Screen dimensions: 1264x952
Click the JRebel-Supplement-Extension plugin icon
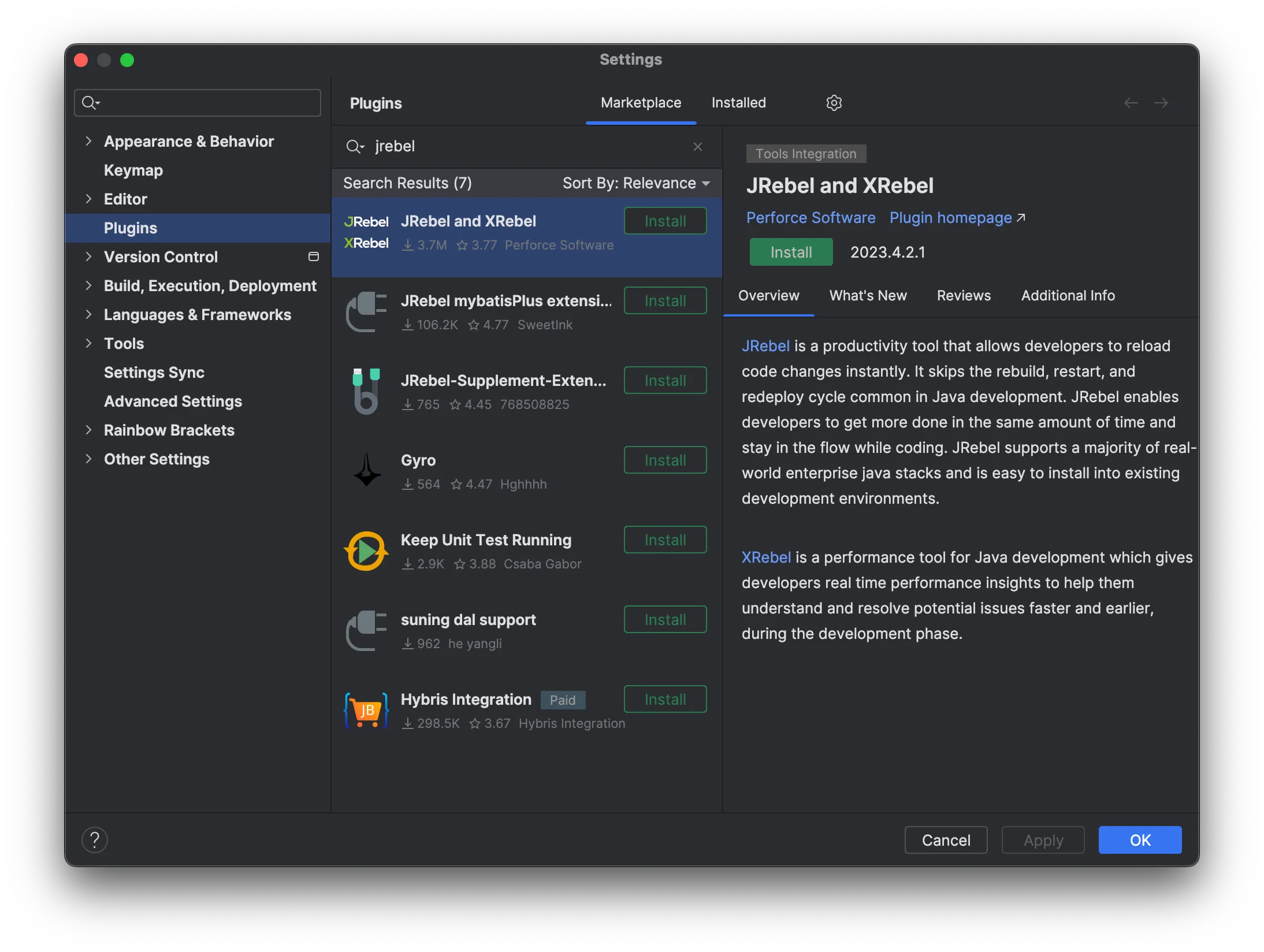point(366,392)
